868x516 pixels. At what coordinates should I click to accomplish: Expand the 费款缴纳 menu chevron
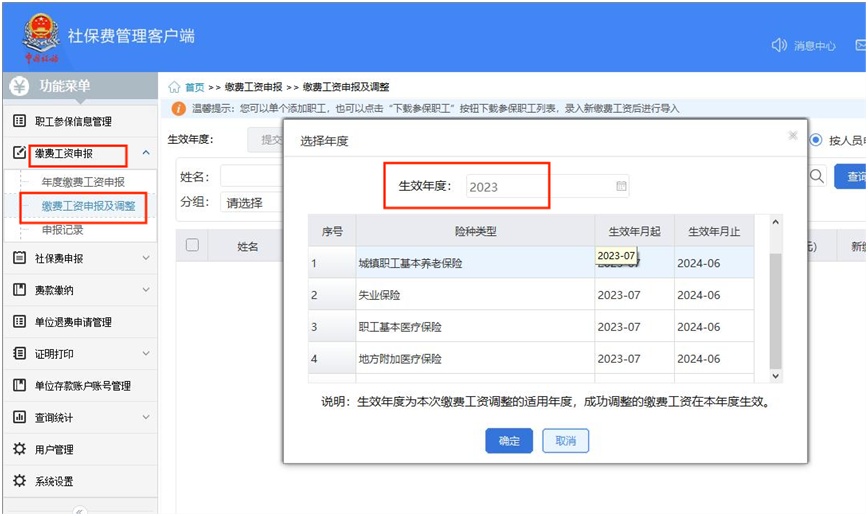tap(146, 290)
